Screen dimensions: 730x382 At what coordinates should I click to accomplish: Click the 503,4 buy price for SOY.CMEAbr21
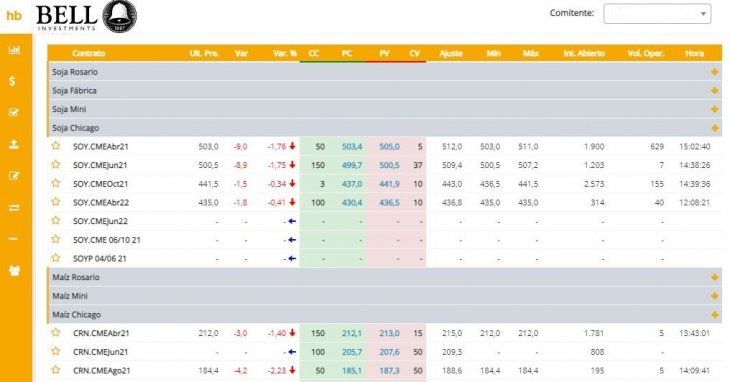(352, 147)
